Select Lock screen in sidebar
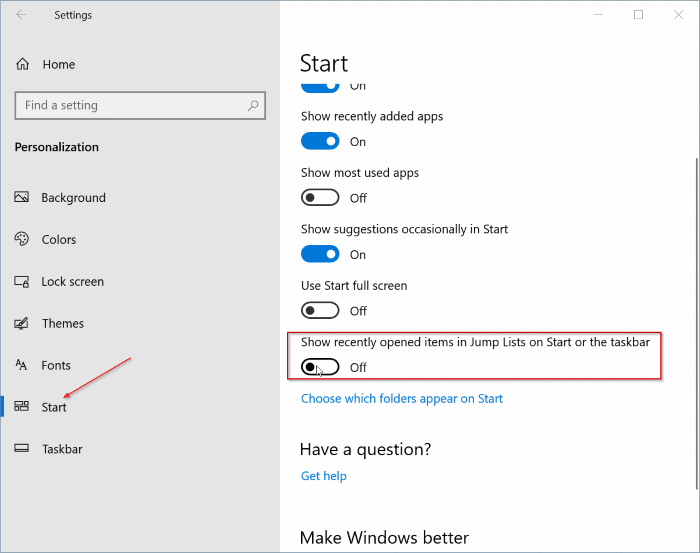700x553 pixels. [x=73, y=282]
